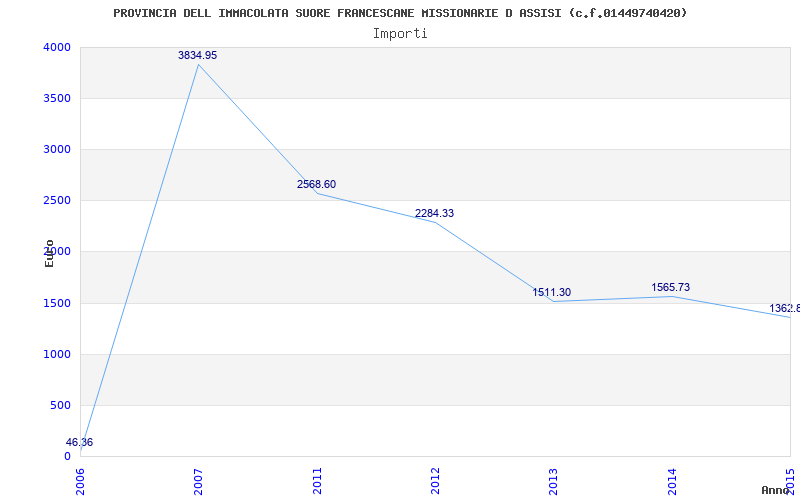Click the chart title with c.f.01449740420
This screenshot has width=800, height=500.
pos(400,13)
